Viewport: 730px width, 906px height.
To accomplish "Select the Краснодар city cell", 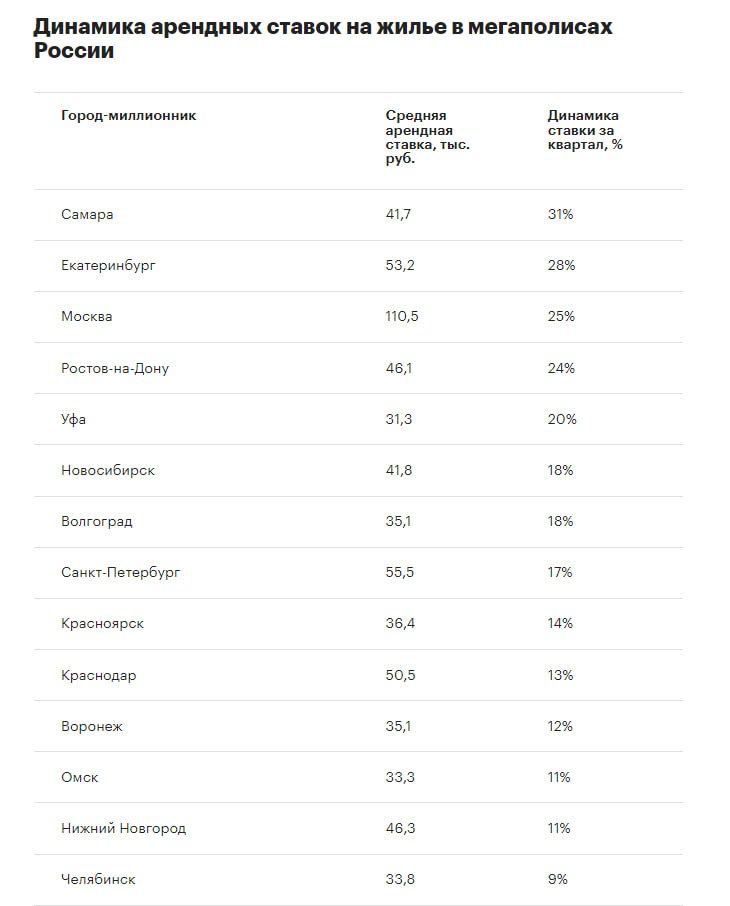I will pyautogui.click(x=99, y=675).
